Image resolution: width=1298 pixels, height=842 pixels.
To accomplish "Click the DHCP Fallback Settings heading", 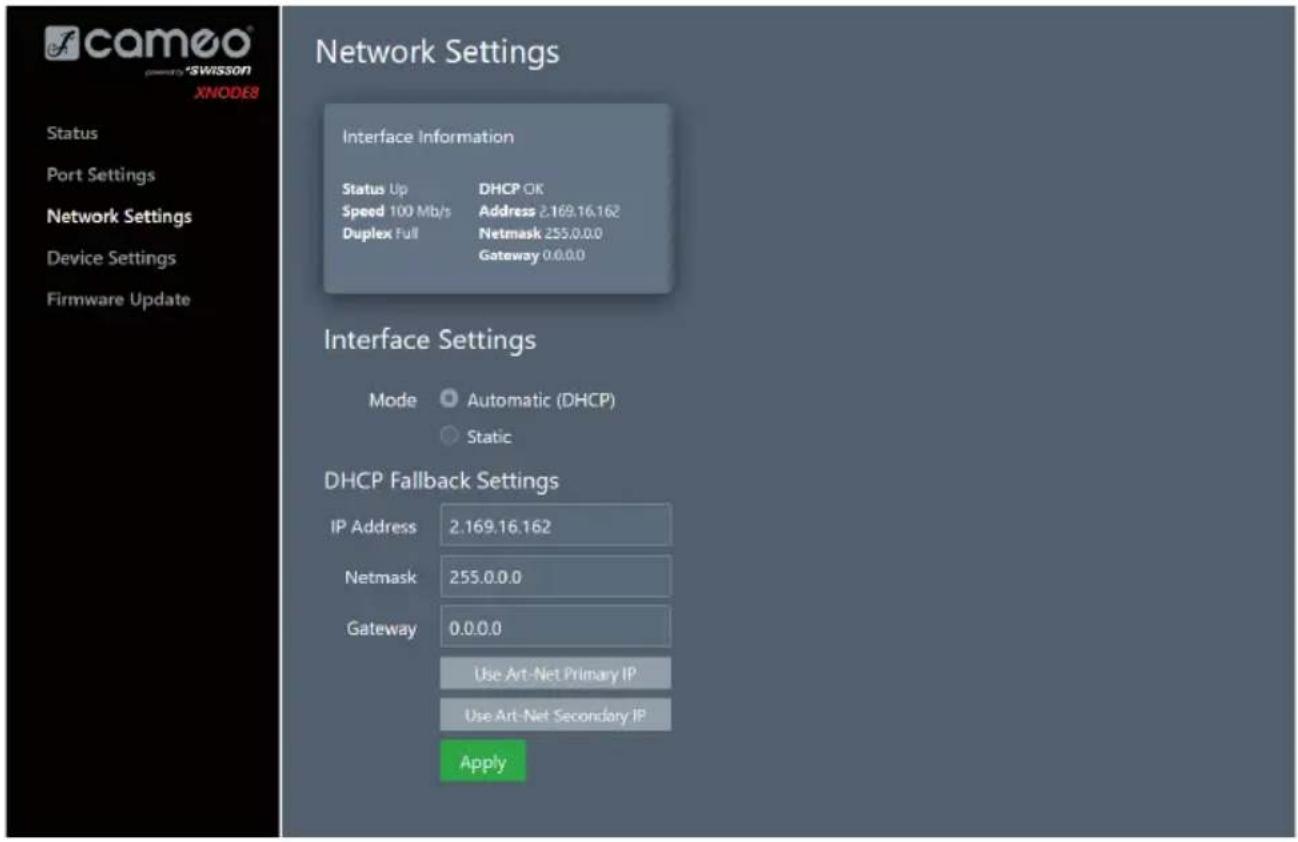I will click(441, 481).
